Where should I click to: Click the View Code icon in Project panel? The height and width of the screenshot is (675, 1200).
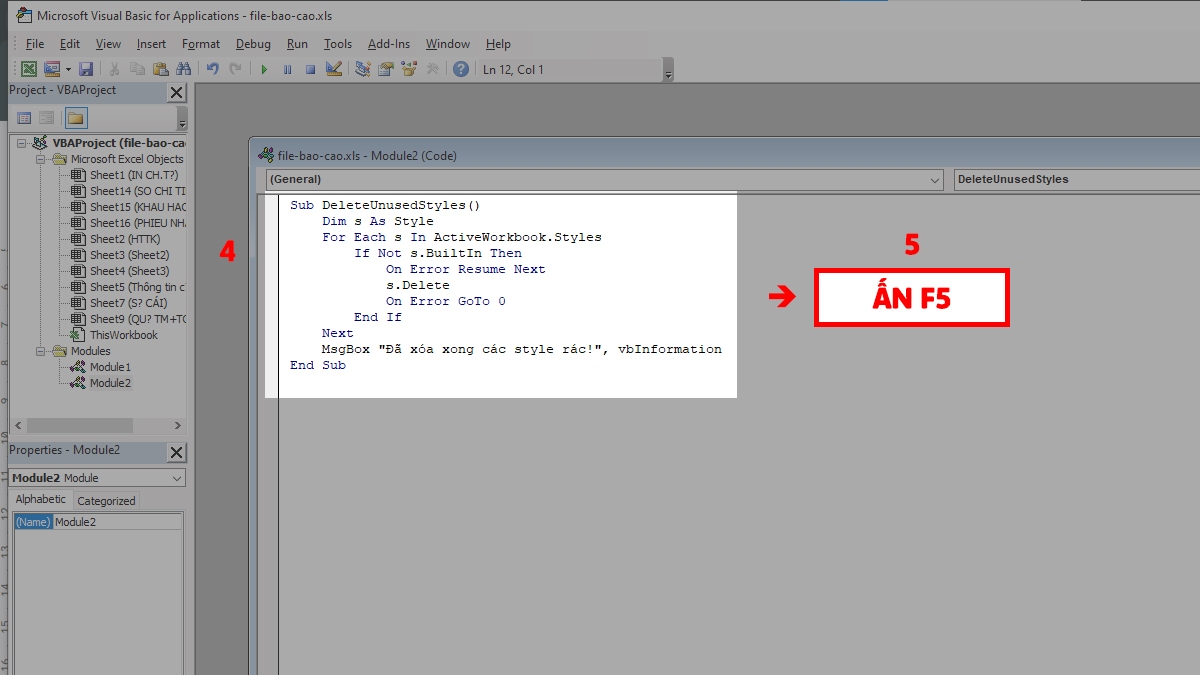(23, 117)
